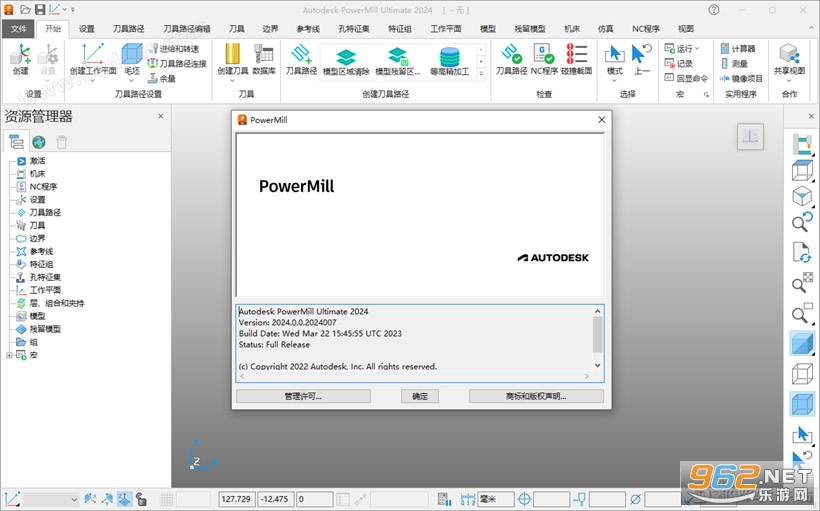This screenshot has height=511, width=820.
Task: Click the 测量 measure tool
Action: [734, 63]
